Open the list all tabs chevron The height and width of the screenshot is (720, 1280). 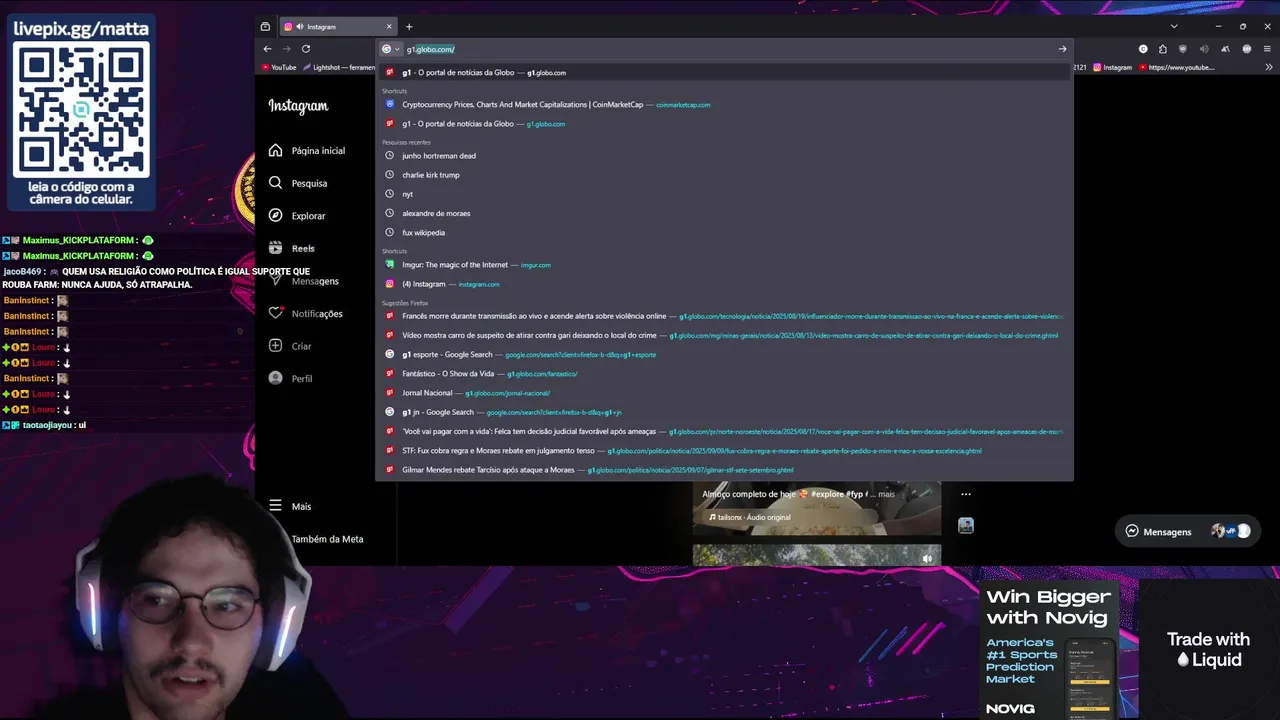[x=1174, y=26]
